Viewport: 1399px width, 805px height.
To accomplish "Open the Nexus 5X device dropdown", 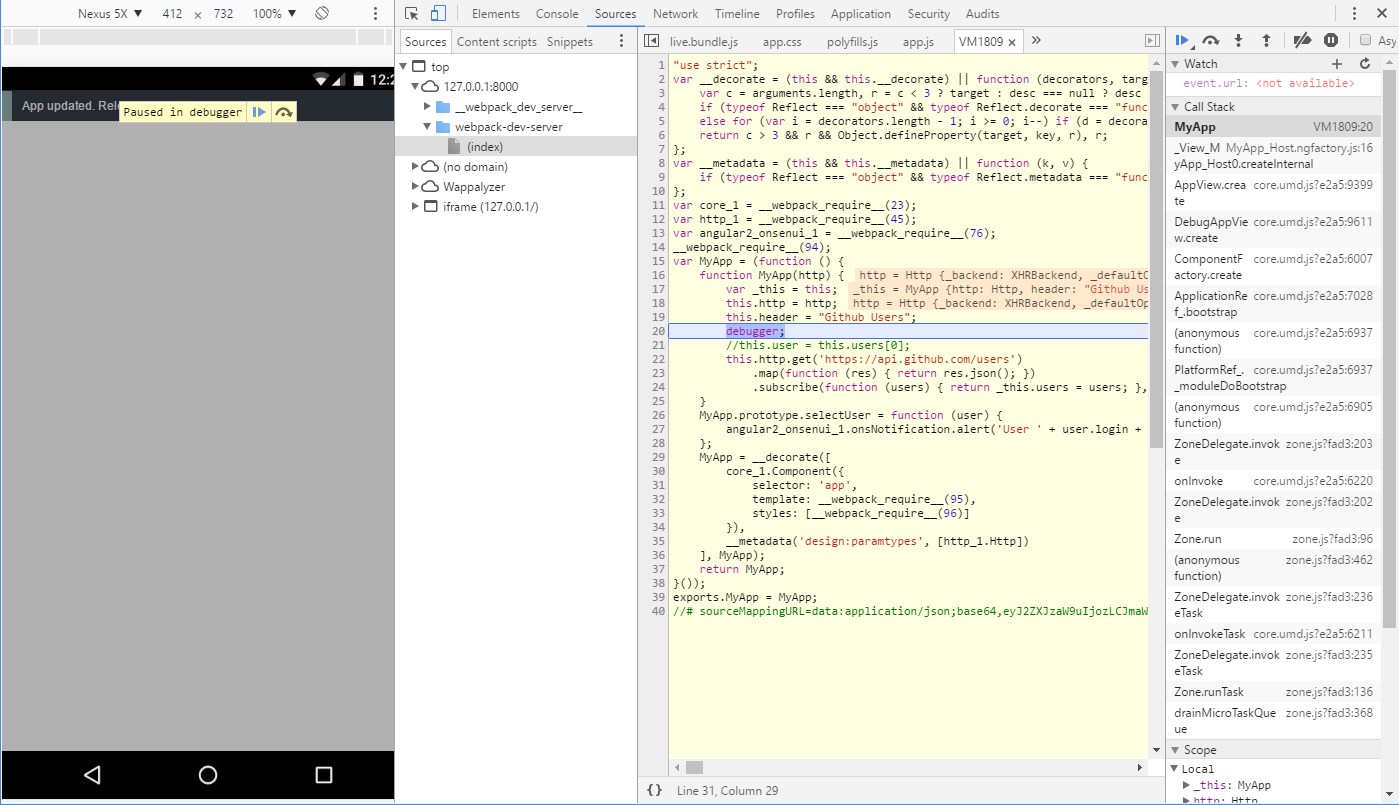I will tap(110, 14).
